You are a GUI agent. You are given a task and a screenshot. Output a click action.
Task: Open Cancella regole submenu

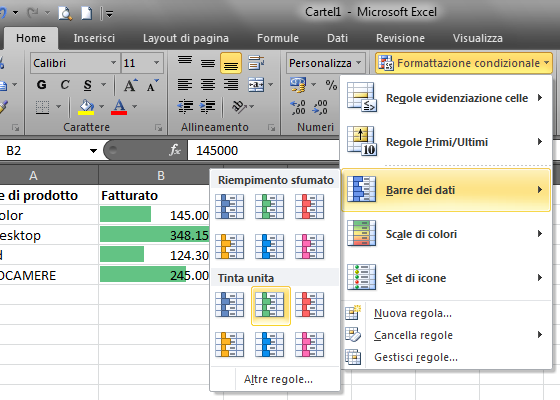tap(446, 335)
